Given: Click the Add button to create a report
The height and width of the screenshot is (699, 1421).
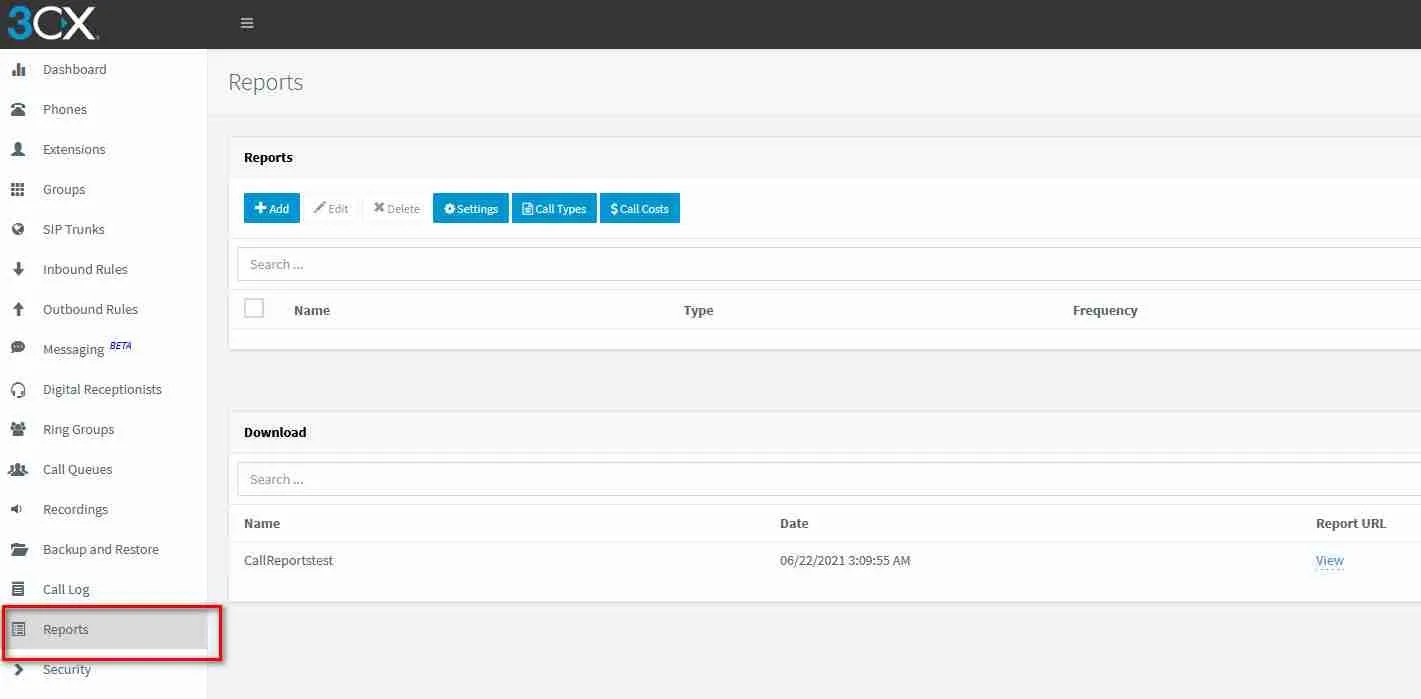Looking at the screenshot, I should (271, 208).
